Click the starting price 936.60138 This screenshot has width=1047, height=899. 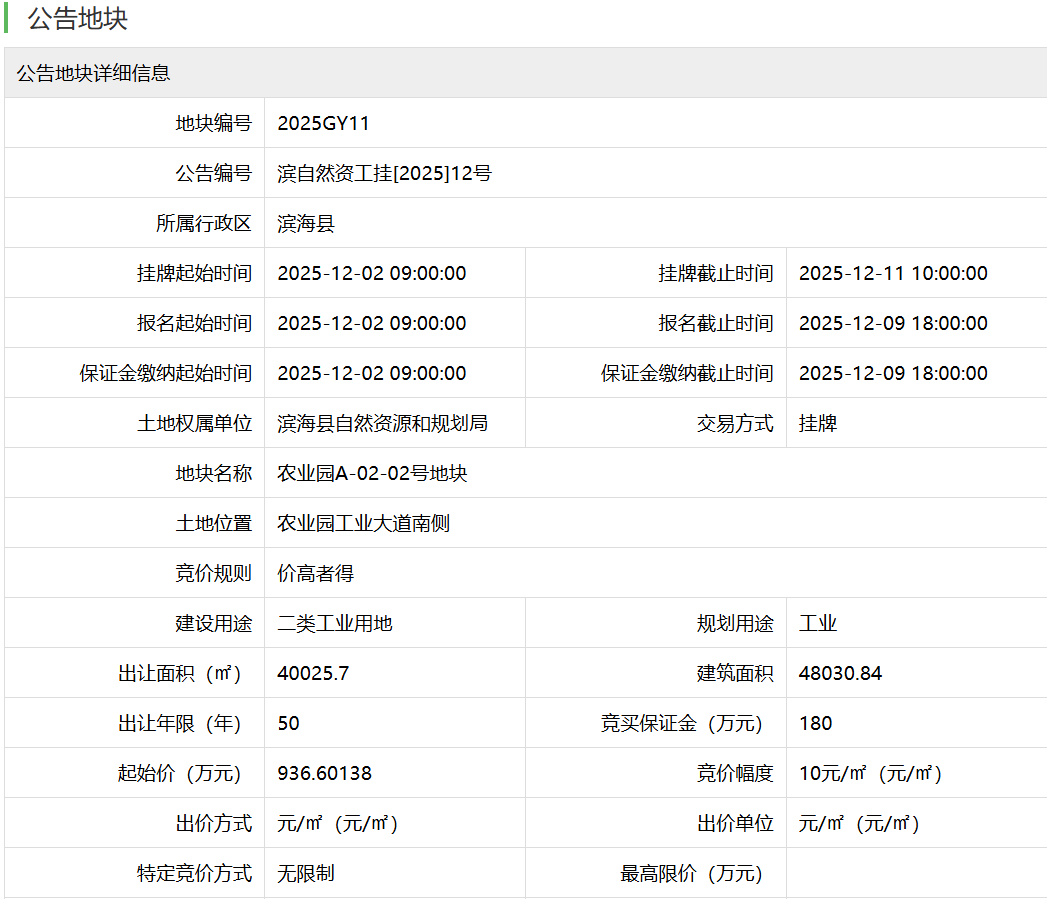pos(324,773)
